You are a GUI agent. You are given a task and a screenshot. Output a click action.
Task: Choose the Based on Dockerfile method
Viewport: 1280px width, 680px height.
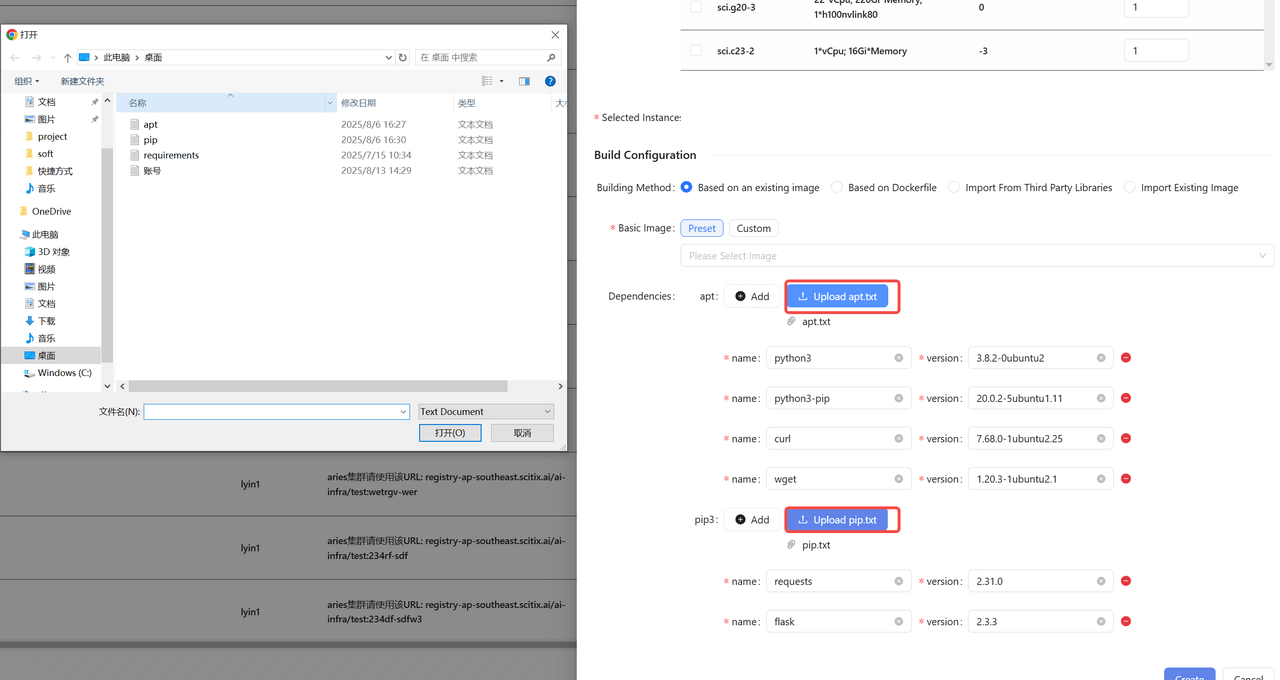(837, 187)
